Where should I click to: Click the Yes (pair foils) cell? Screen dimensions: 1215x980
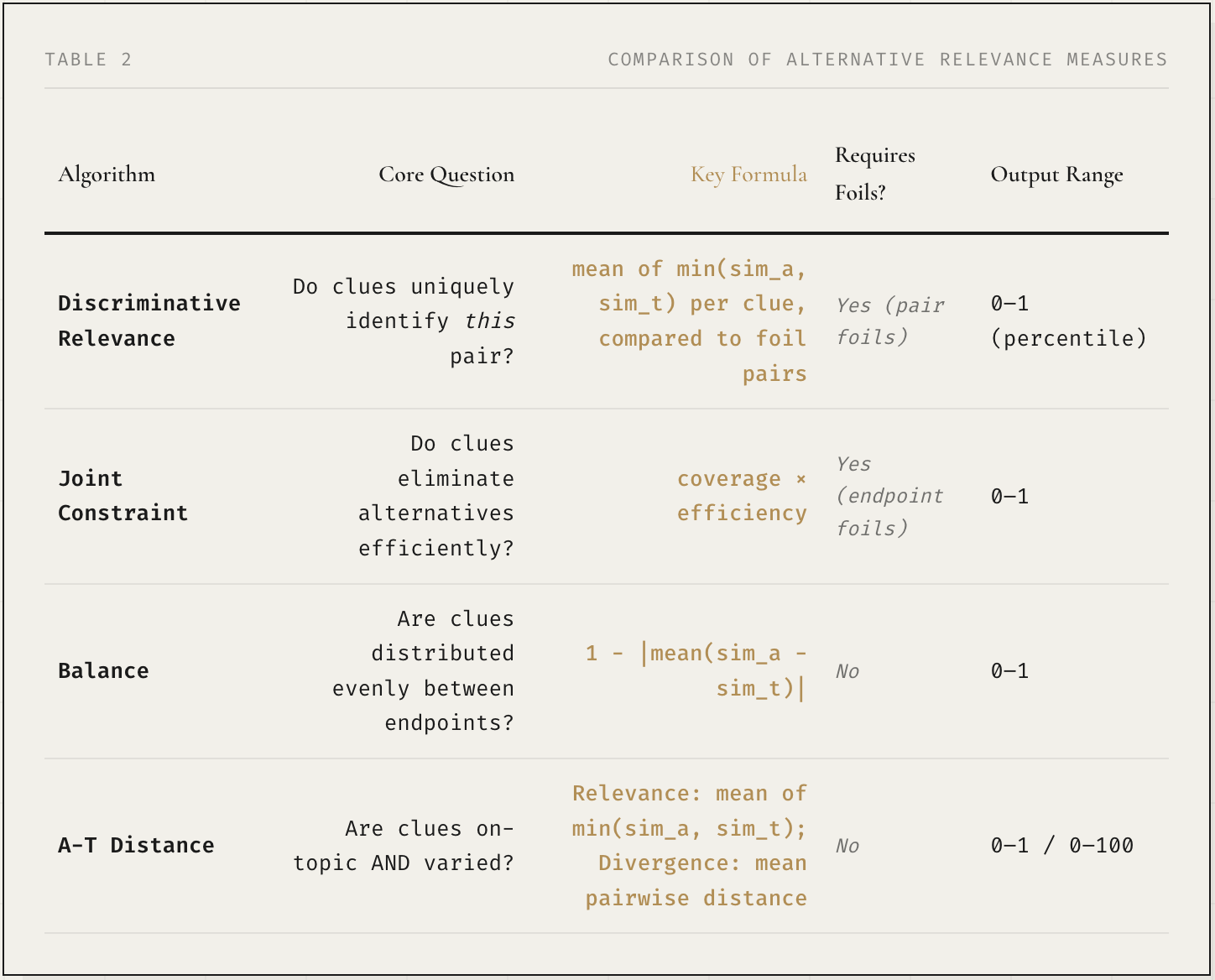coord(889,321)
